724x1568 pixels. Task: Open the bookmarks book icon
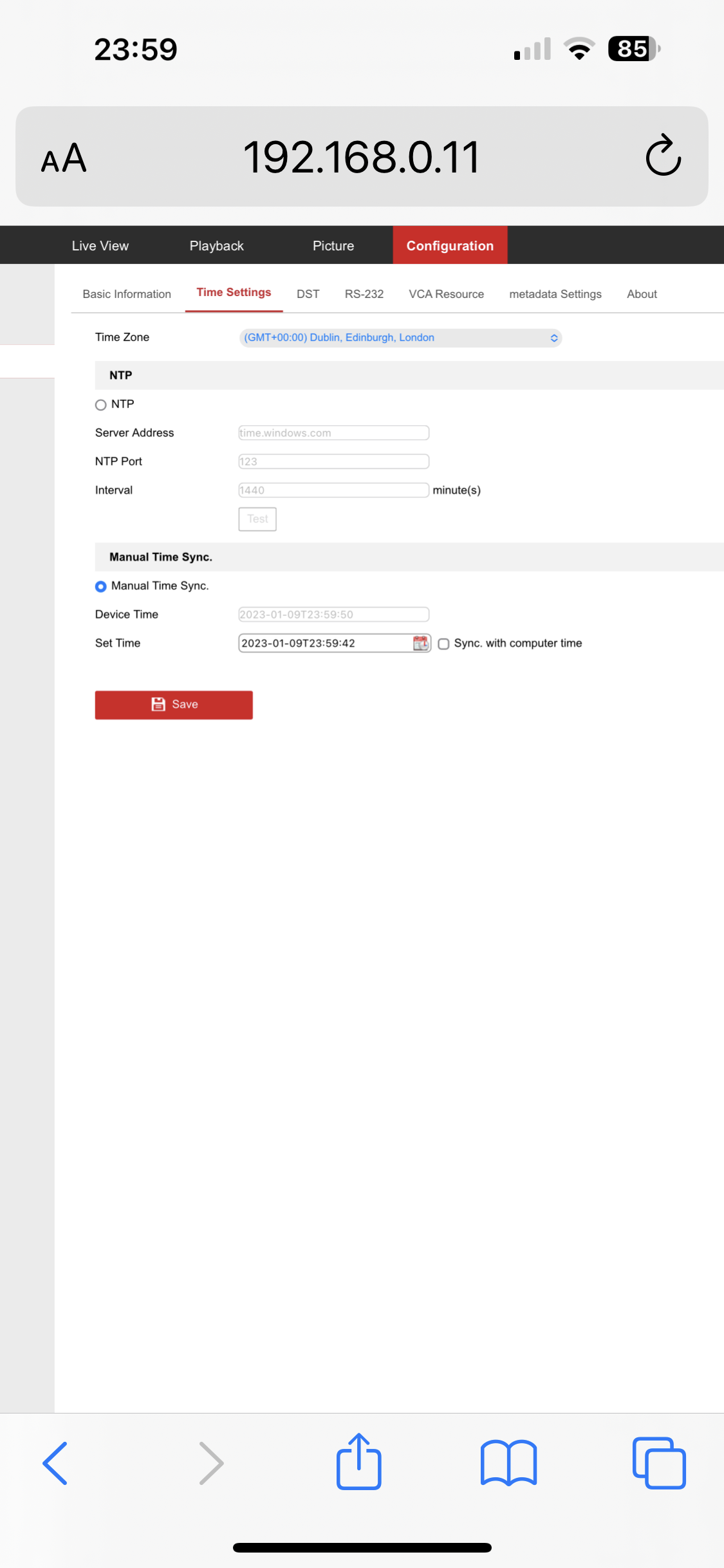pos(508,1463)
